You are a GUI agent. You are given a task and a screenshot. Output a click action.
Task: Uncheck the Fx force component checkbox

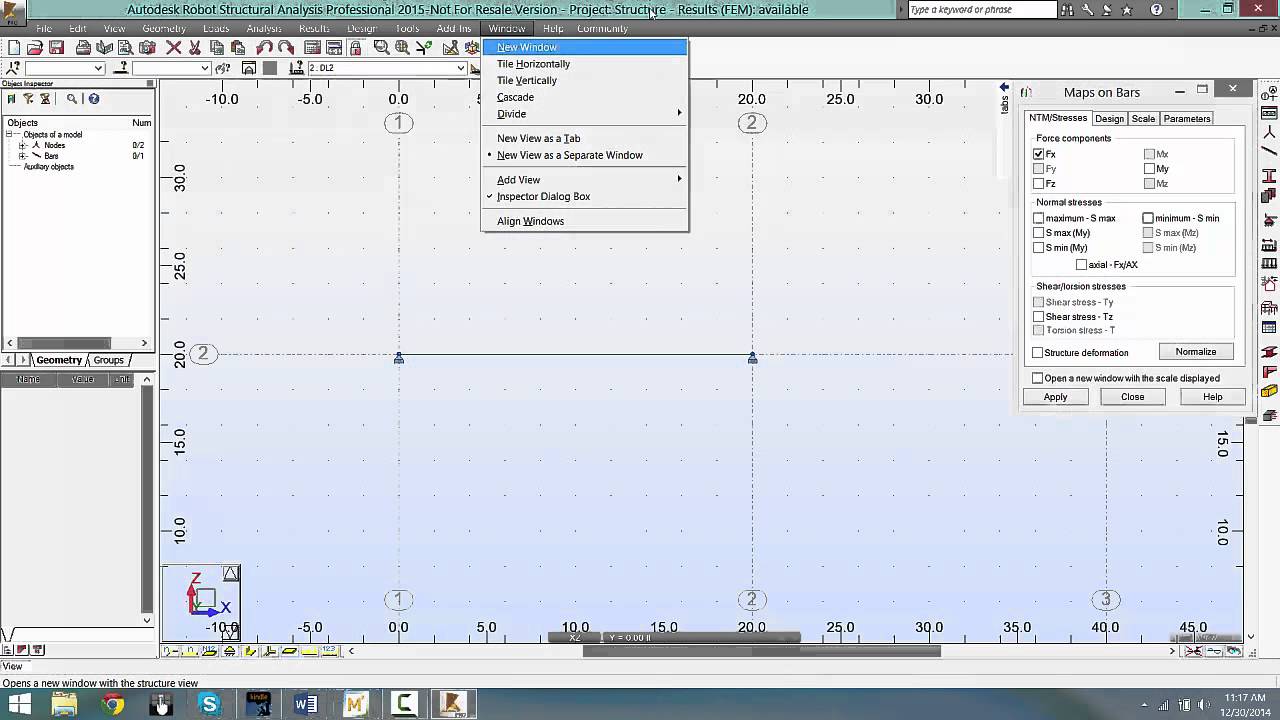[x=1039, y=154]
